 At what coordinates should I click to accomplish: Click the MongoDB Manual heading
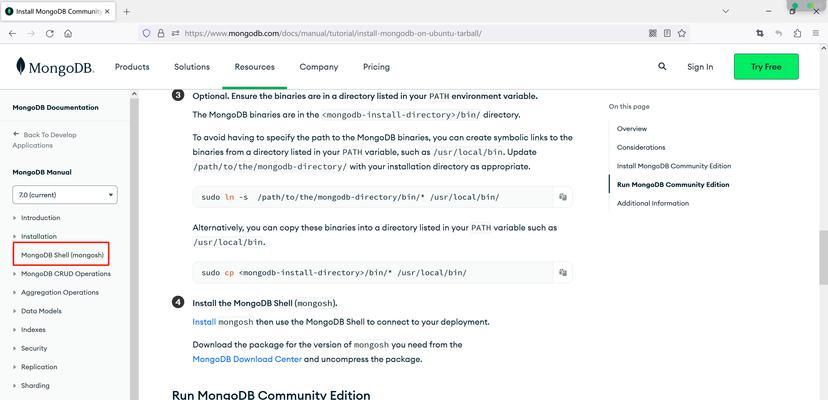42,172
